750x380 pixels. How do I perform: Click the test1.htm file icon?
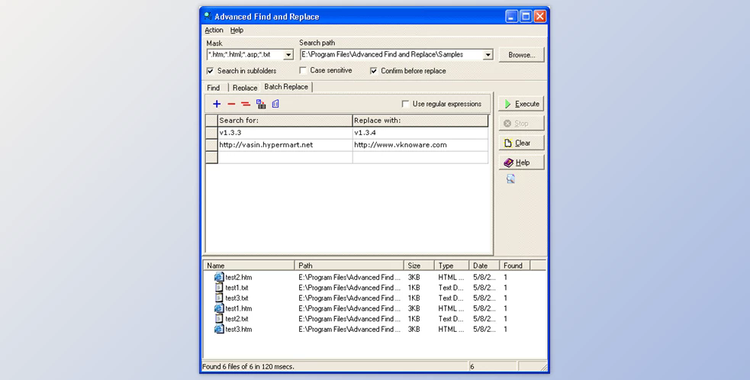point(219,308)
